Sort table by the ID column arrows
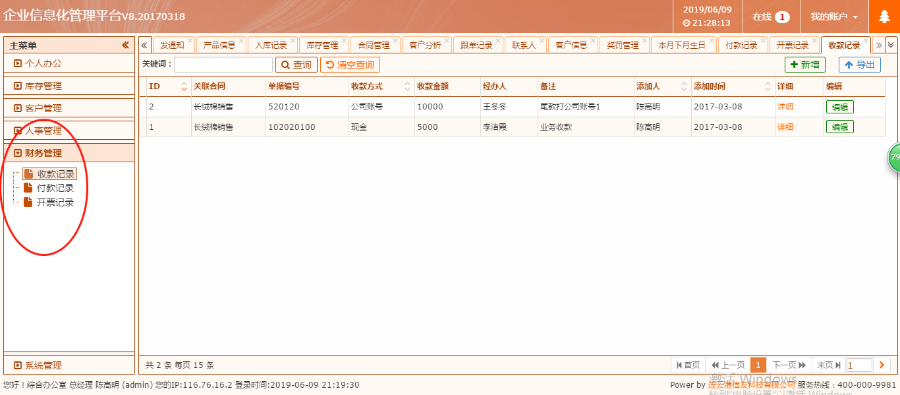The height and width of the screenshot is (395, 900). pyautogui.click(x=184, y=87)
